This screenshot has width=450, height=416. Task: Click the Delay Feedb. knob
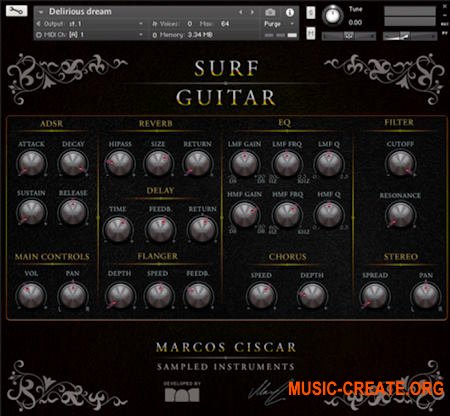[160, 229]
